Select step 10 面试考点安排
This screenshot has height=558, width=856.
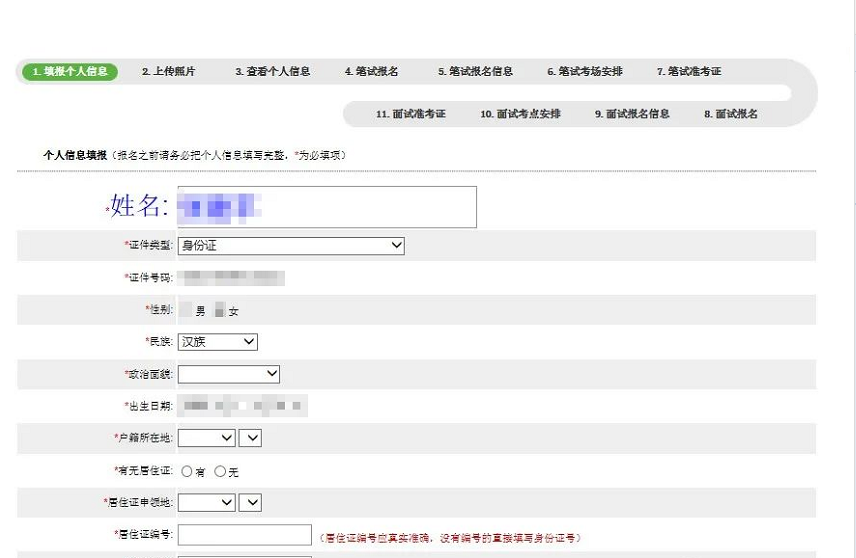click(520, 114)
